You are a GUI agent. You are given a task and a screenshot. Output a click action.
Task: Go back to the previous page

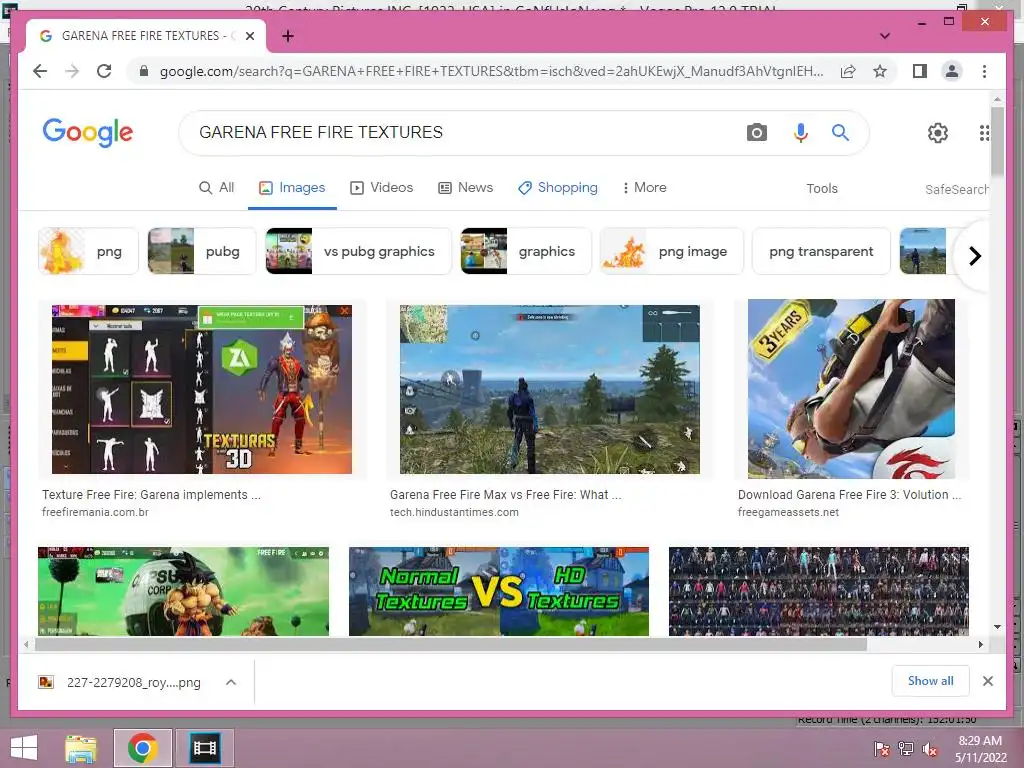40,71
